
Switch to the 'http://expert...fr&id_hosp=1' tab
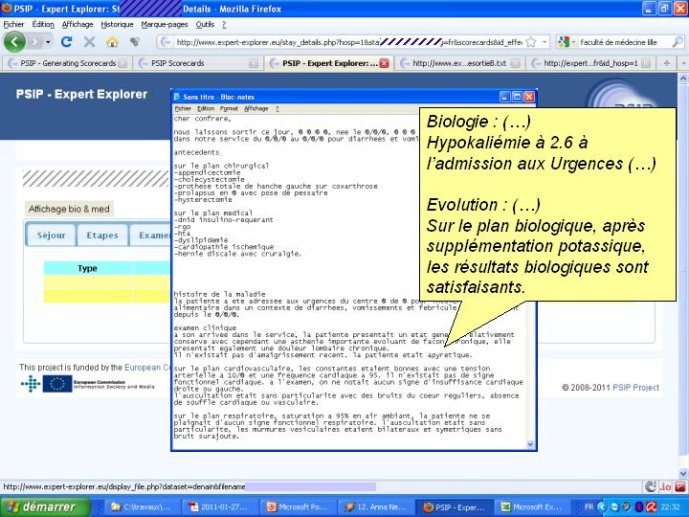click(591, 63)
